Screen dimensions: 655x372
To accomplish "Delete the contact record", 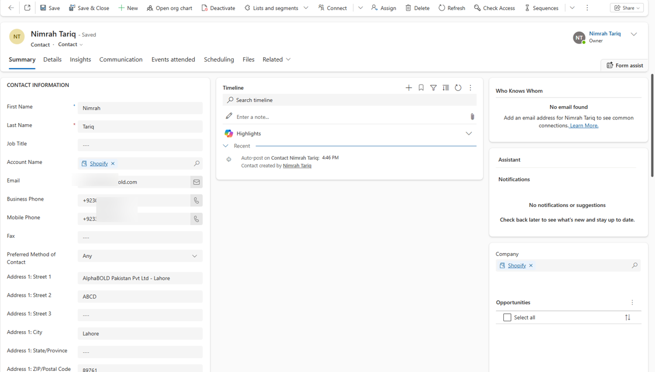I will pyautogui.click(x=417, y=8).
